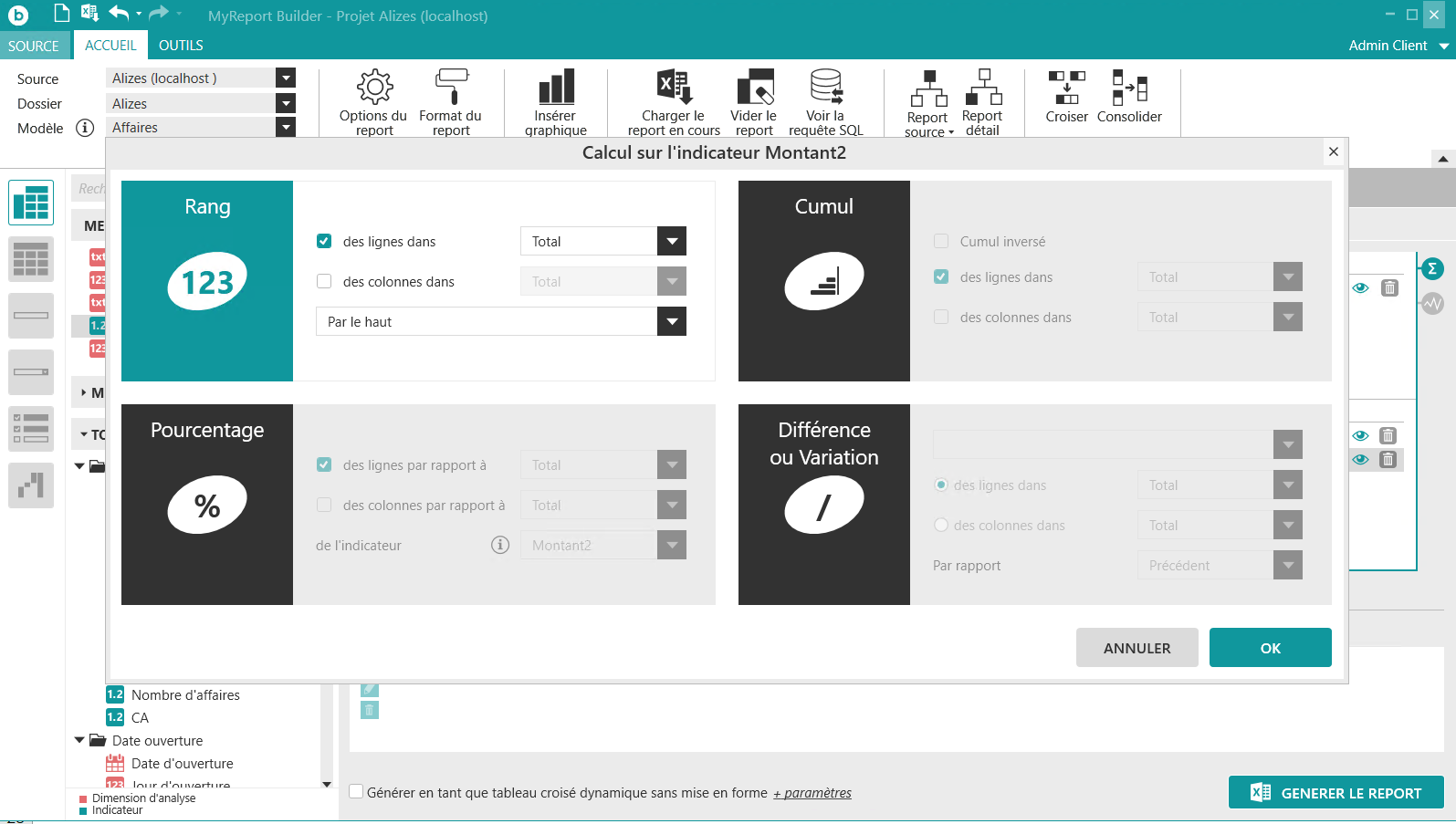
Task: Expand the Rang lignes Total dropdown
Action: [672, 242]
